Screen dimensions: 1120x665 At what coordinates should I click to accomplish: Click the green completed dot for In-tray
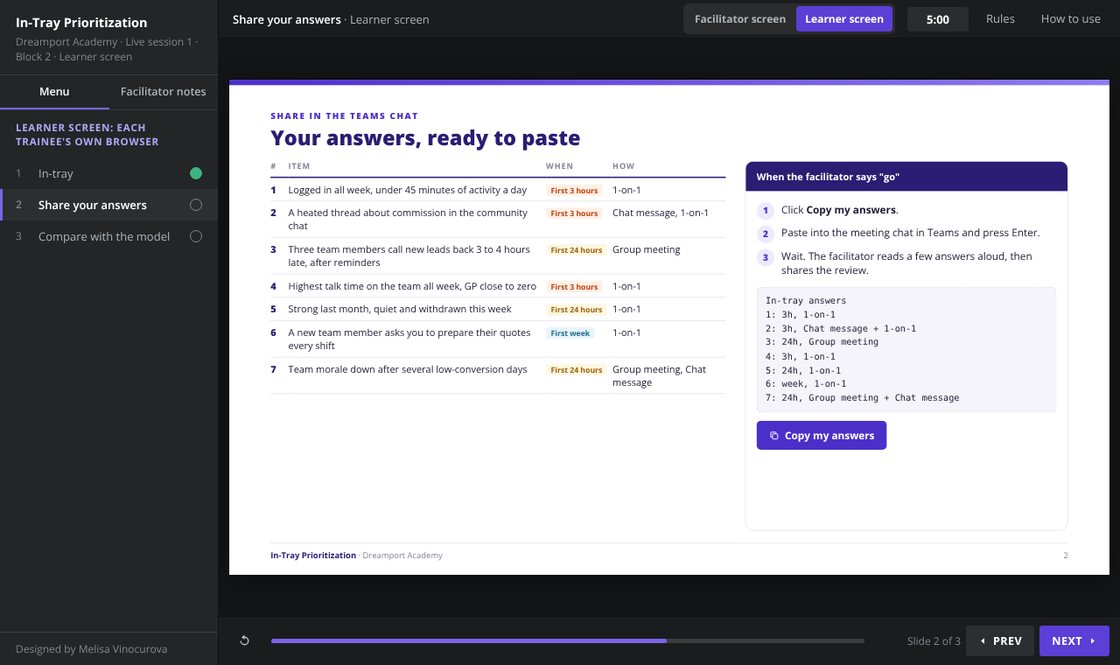click(x=196, y=174)
